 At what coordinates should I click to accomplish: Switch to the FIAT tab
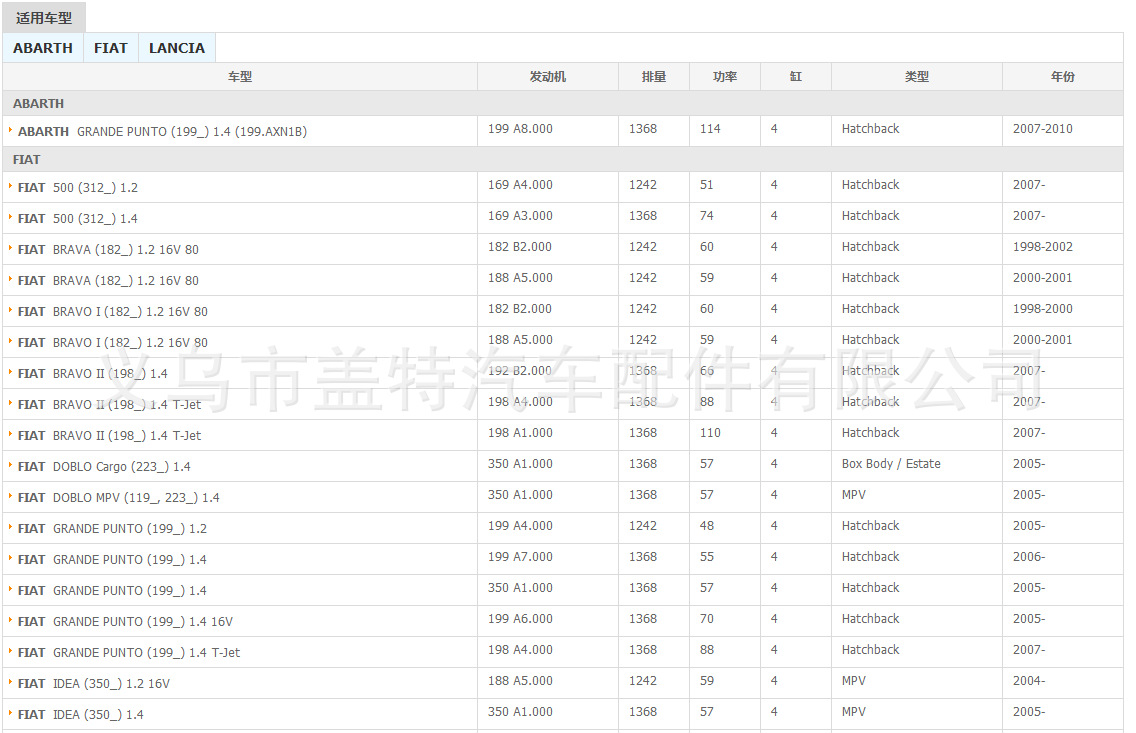[110, 48]
